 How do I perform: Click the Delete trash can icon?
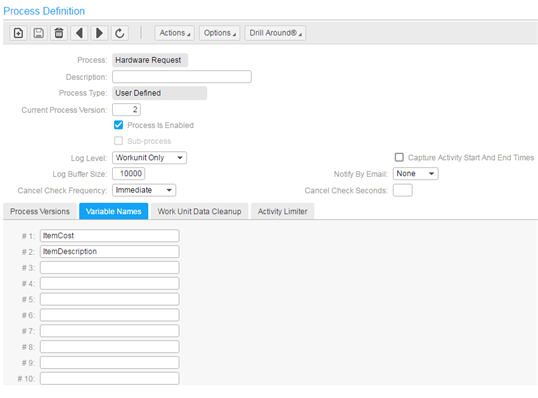(x=59, y=33)
